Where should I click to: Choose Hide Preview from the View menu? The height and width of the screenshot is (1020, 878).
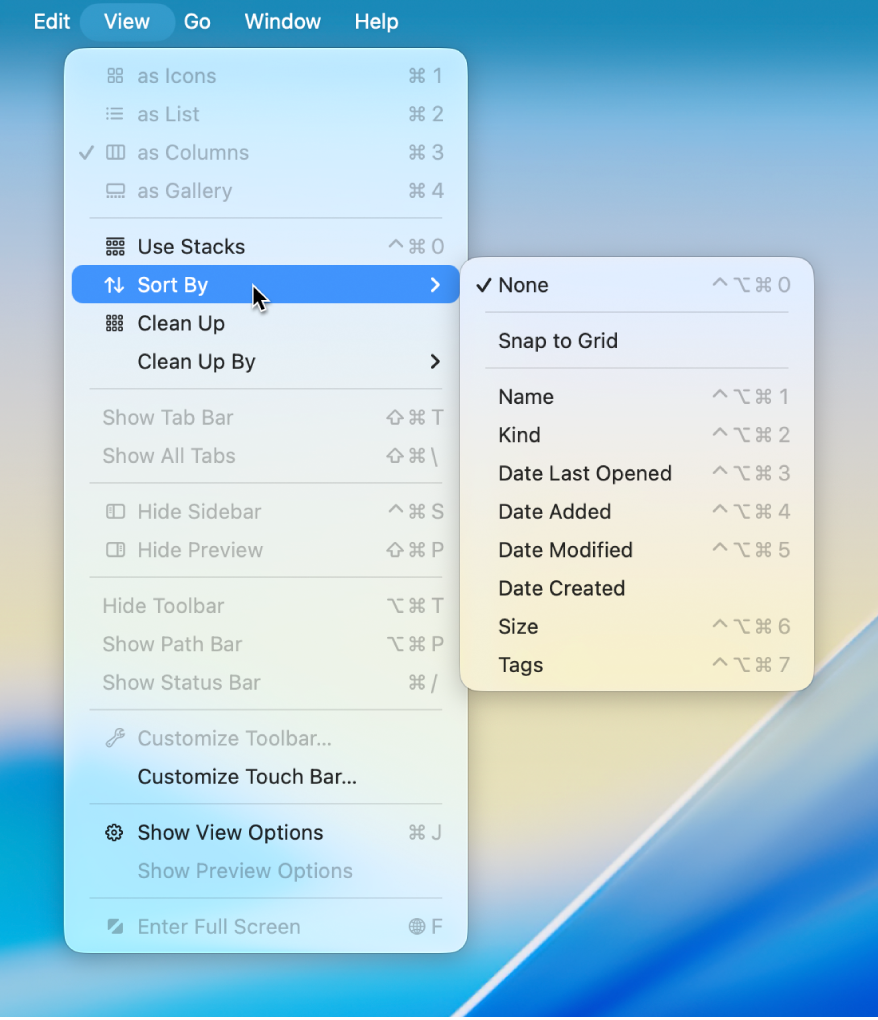click(x=266, y=550)
